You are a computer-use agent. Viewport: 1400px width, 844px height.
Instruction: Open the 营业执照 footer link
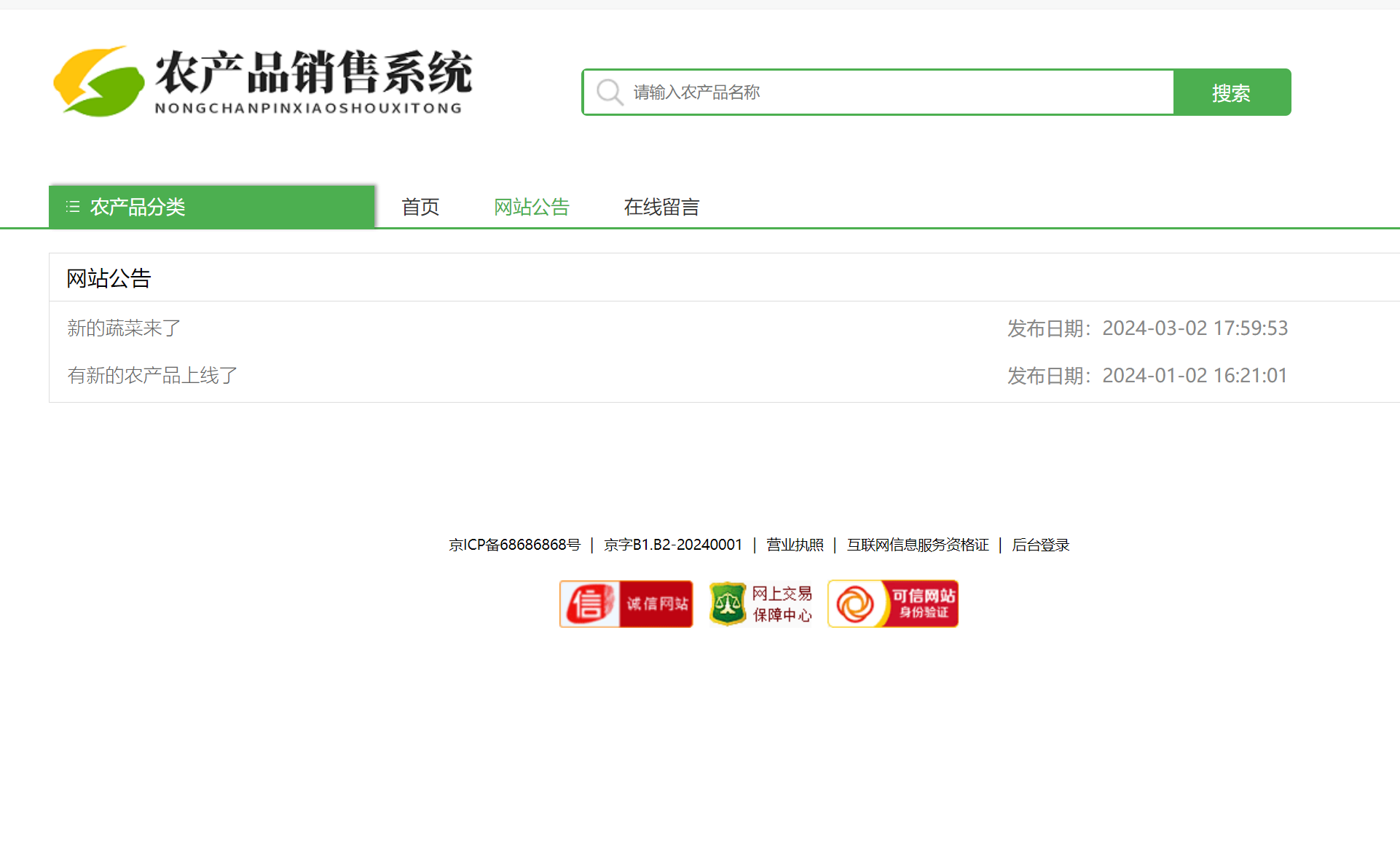(x=794, y=545)
